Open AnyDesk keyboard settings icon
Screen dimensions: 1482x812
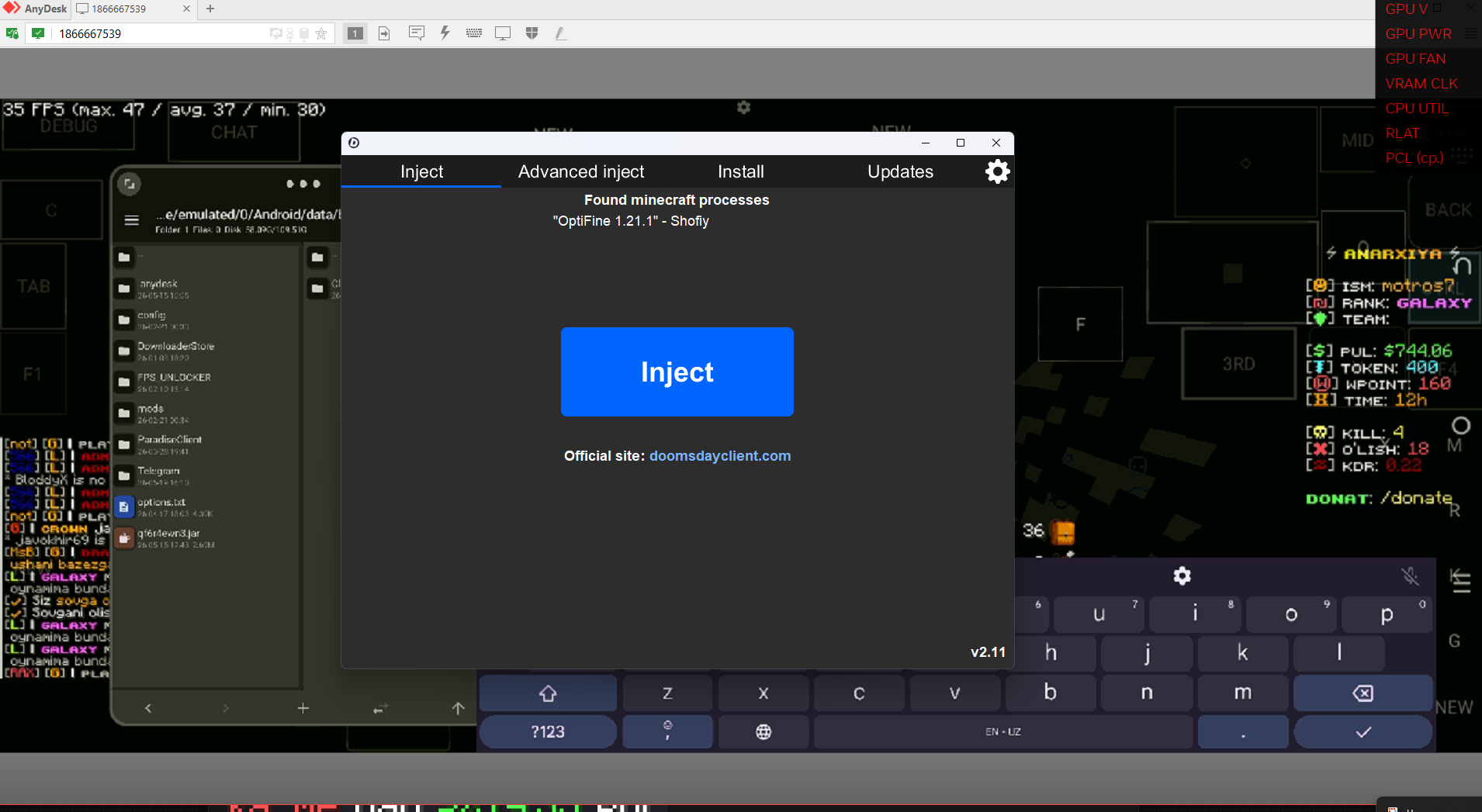pyautogui.click(x=474, y=33)
